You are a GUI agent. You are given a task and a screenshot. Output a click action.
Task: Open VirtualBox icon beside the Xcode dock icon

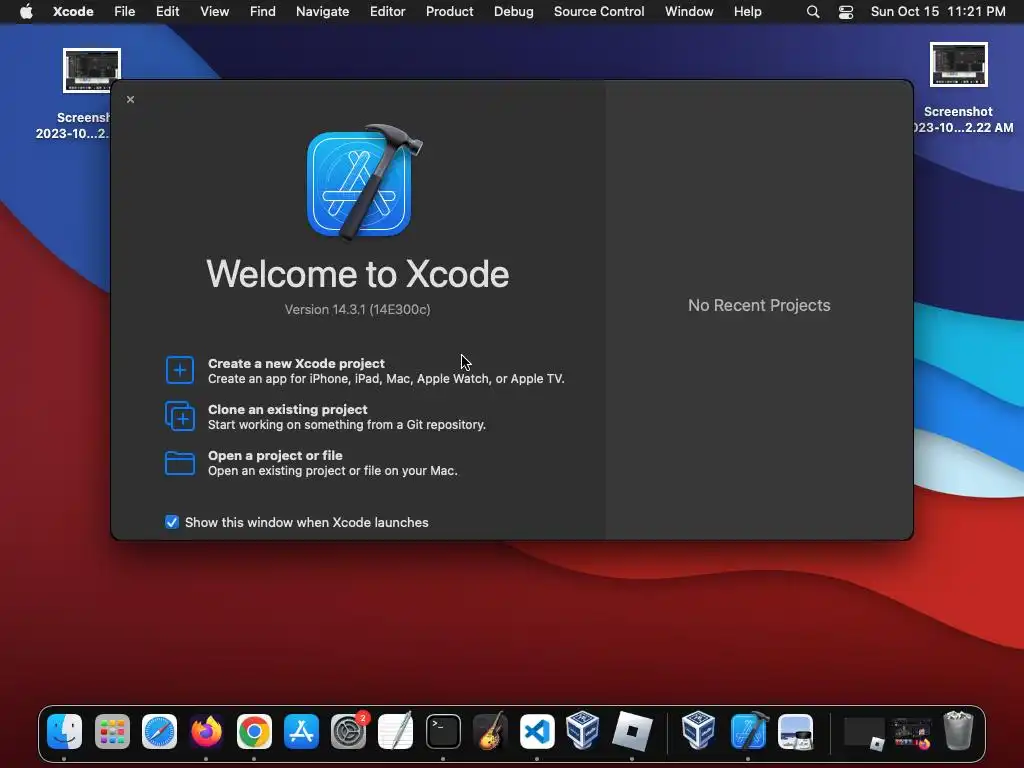coord(698,730)
